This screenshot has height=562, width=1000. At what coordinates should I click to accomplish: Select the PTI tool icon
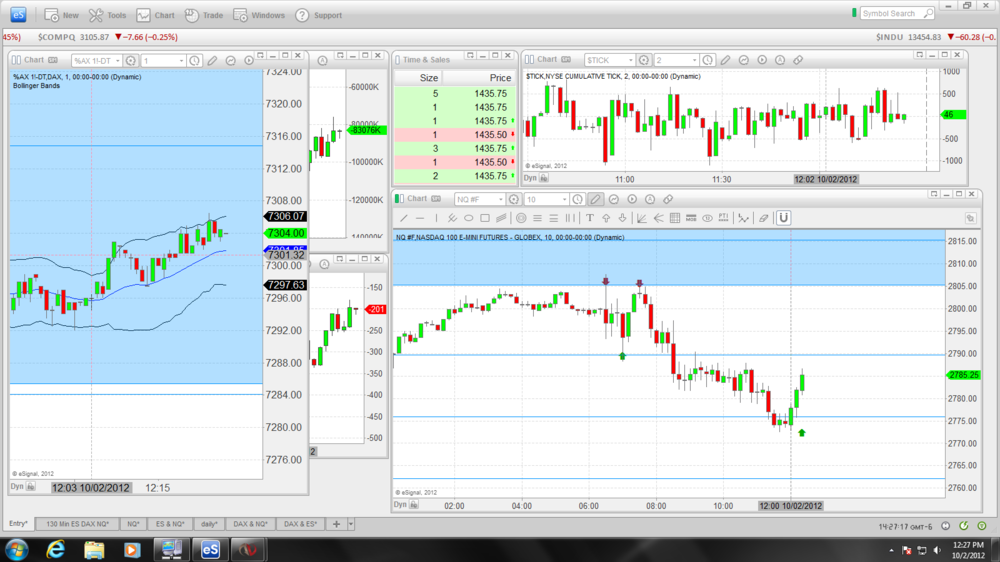[723, 218]
